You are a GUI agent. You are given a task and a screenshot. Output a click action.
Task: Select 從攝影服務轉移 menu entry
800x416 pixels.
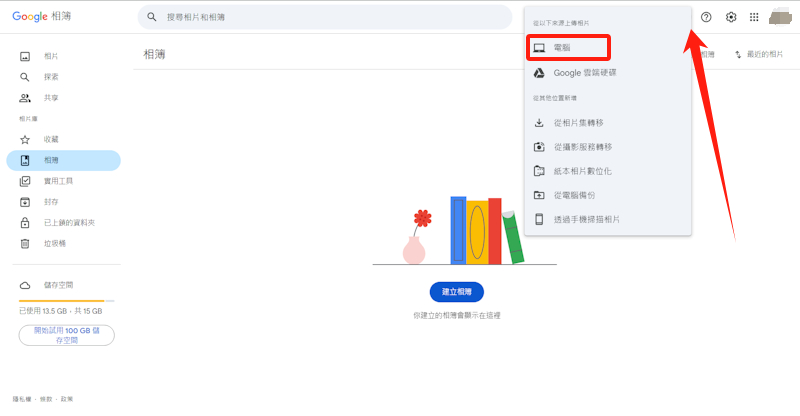(x=608, y=147)
